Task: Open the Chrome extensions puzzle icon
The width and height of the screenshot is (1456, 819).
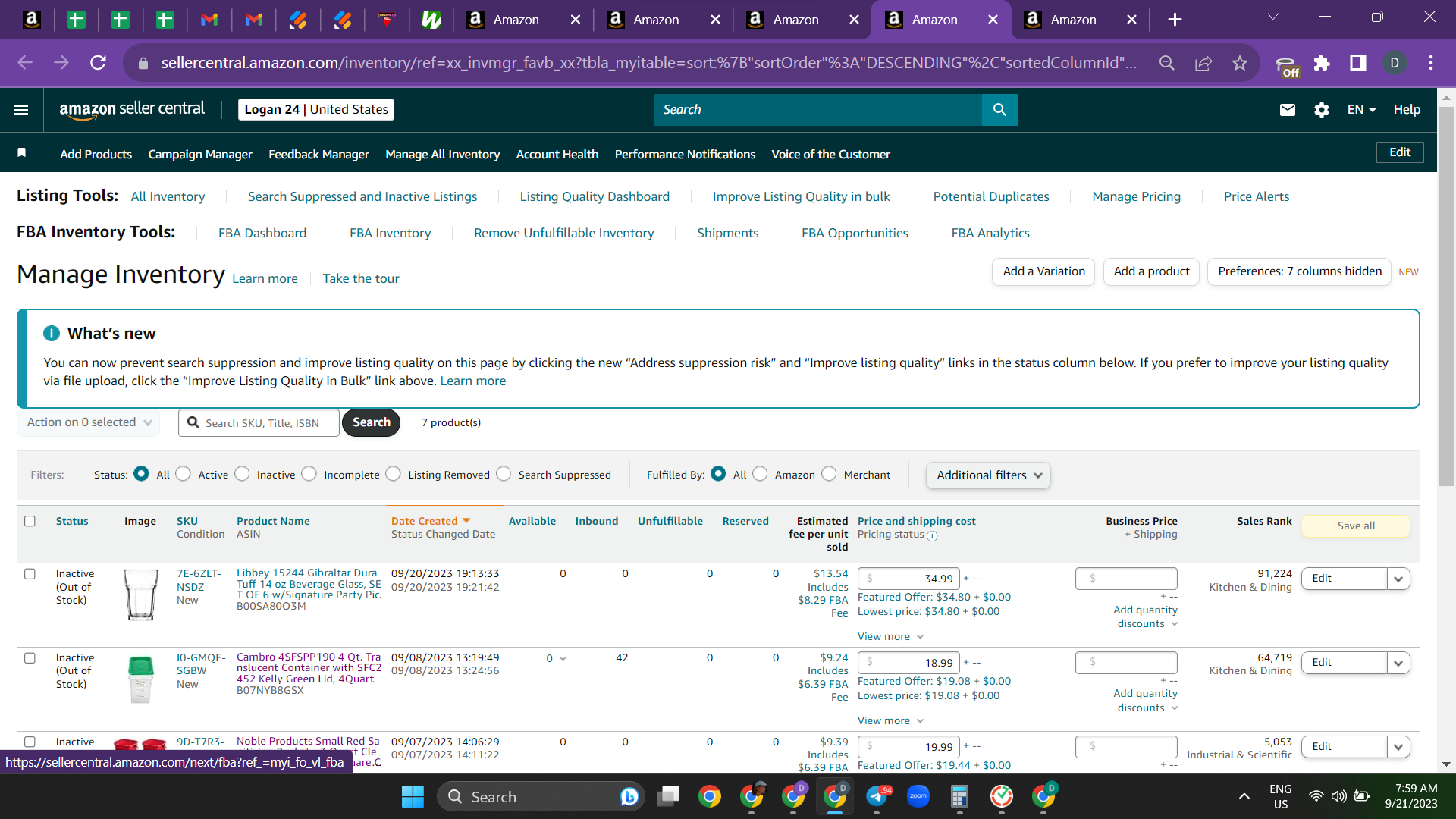Action: [1322, 63]
